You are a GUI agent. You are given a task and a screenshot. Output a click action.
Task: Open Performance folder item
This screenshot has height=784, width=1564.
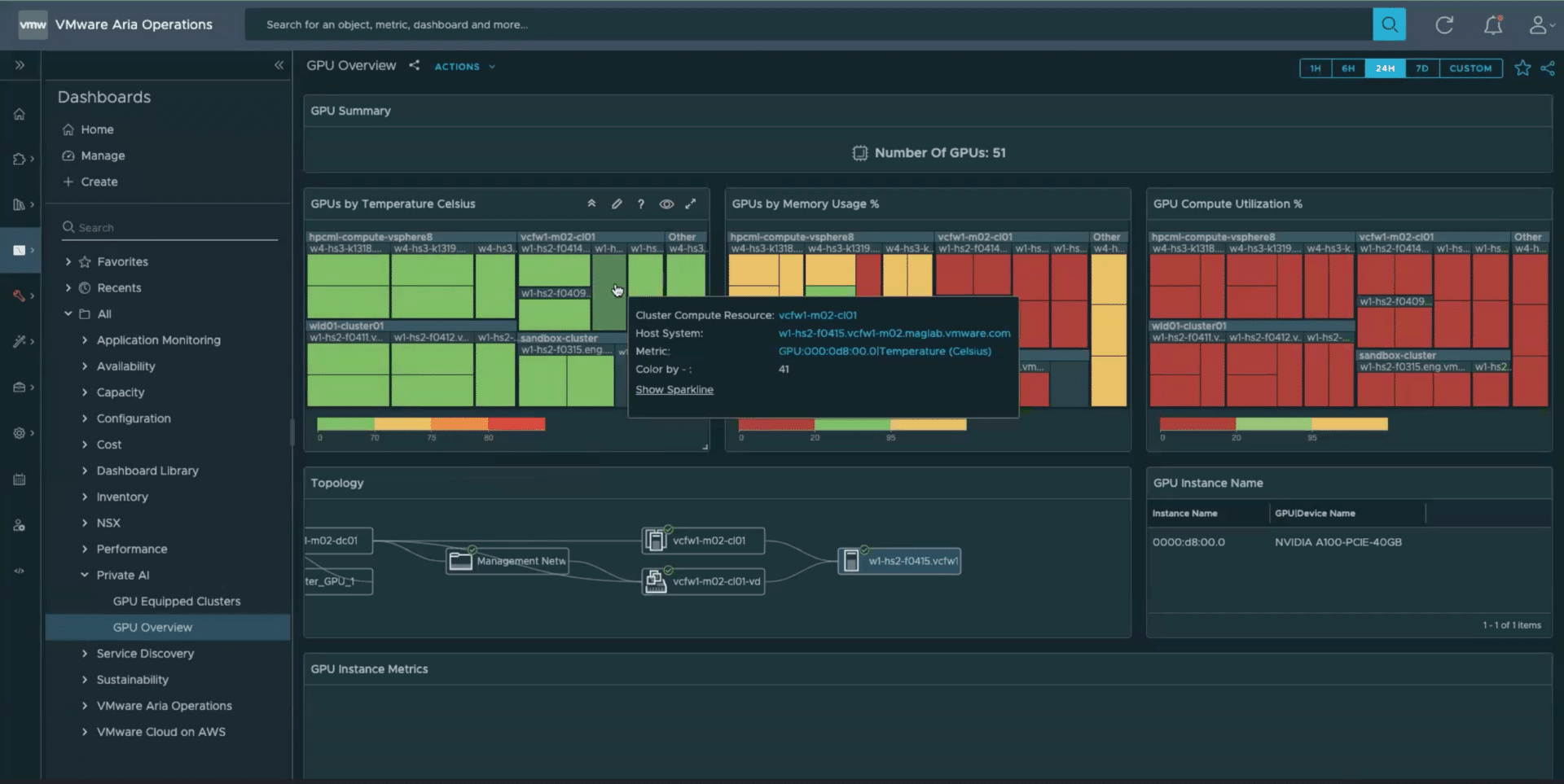click(132, 549)
